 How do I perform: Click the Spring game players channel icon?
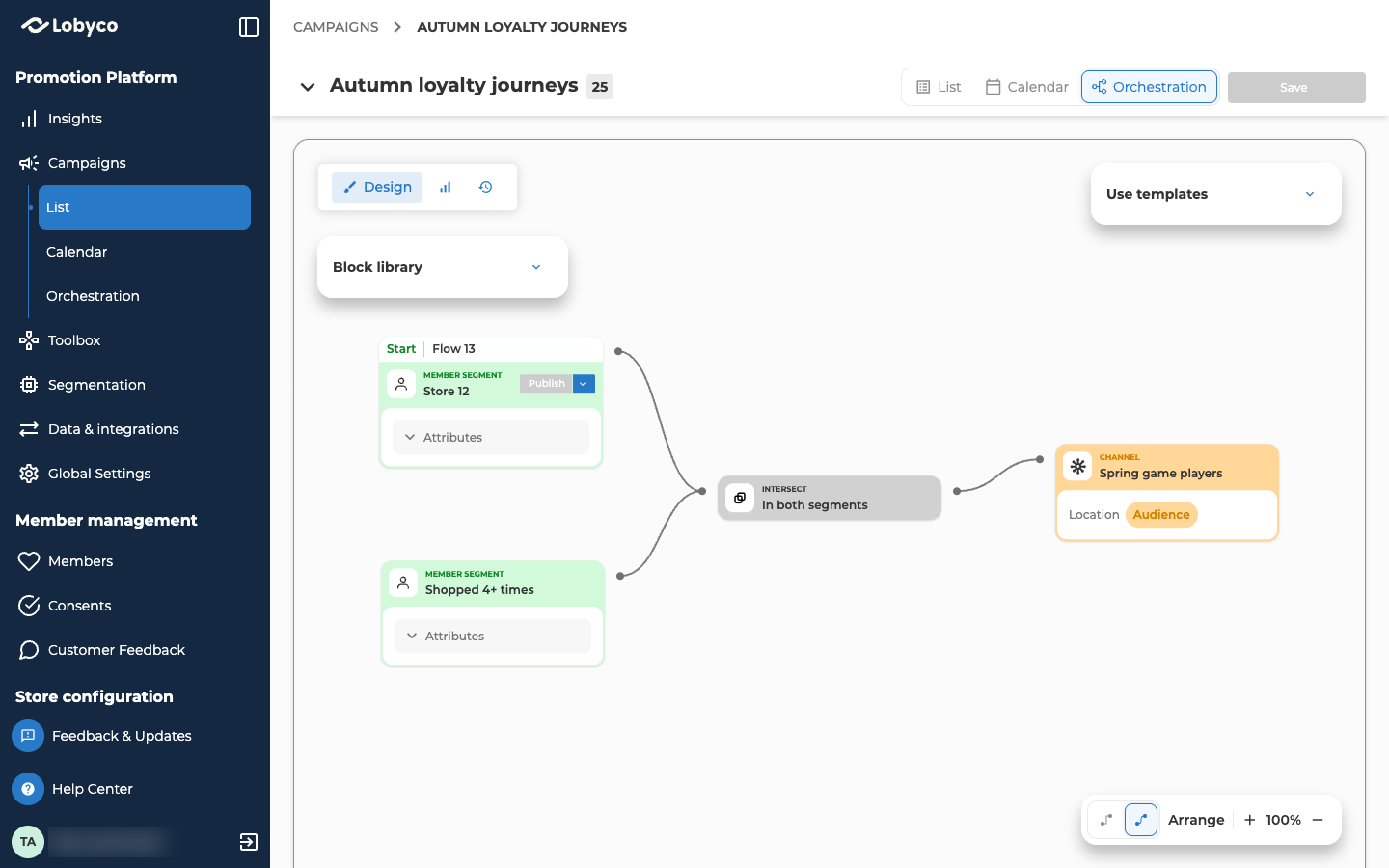coord(1077,466)
